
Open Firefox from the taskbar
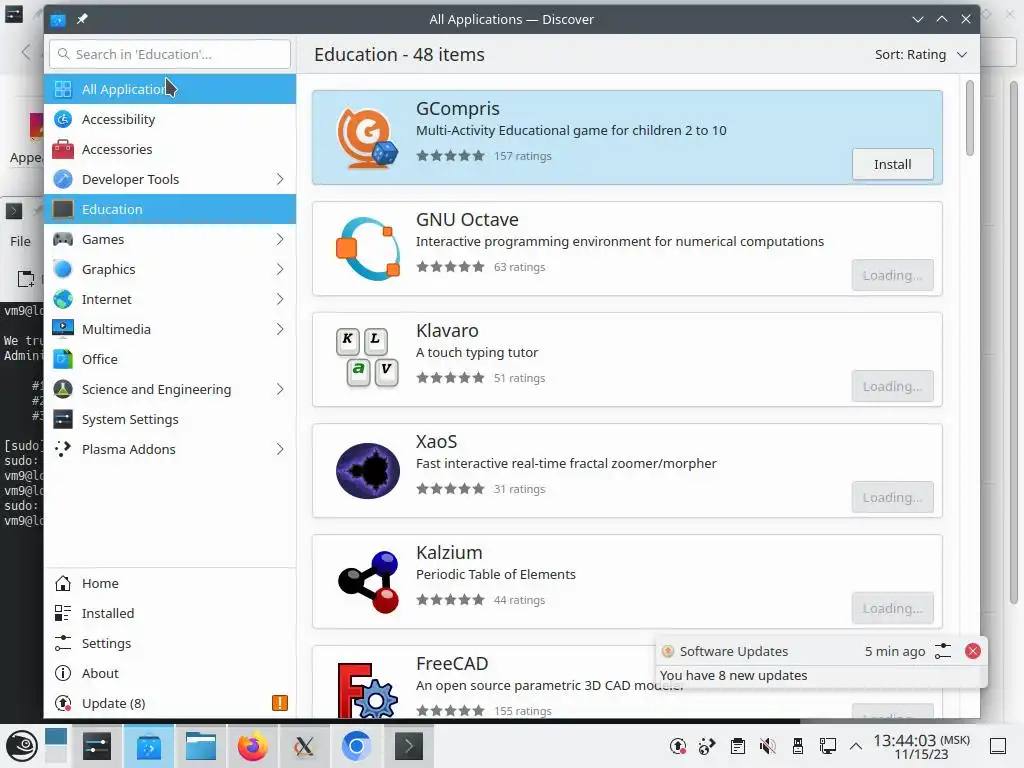(252, 746)
